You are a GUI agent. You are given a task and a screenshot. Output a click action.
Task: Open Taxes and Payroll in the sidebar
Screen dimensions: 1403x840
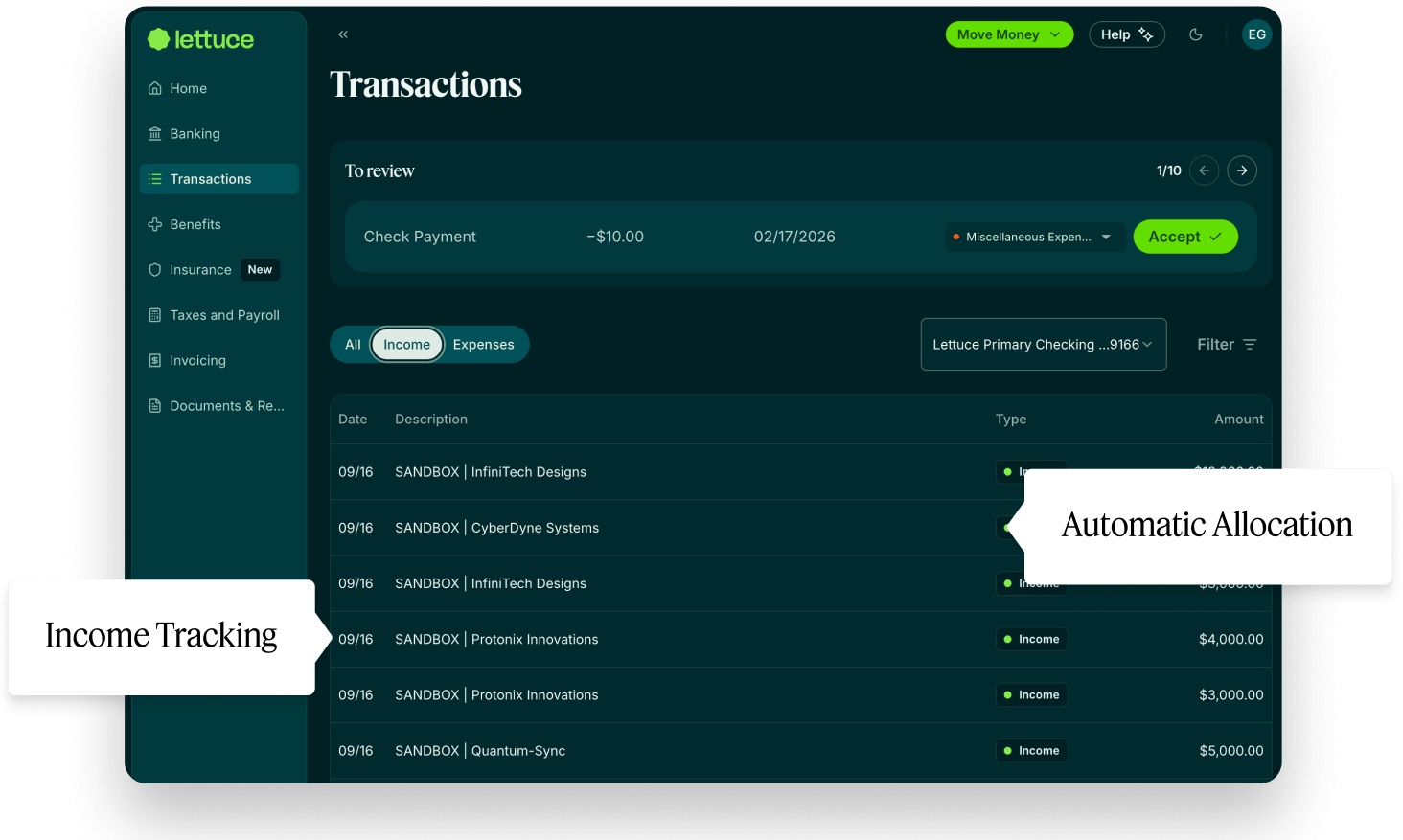pyautogui.click(x=219, y=315)
